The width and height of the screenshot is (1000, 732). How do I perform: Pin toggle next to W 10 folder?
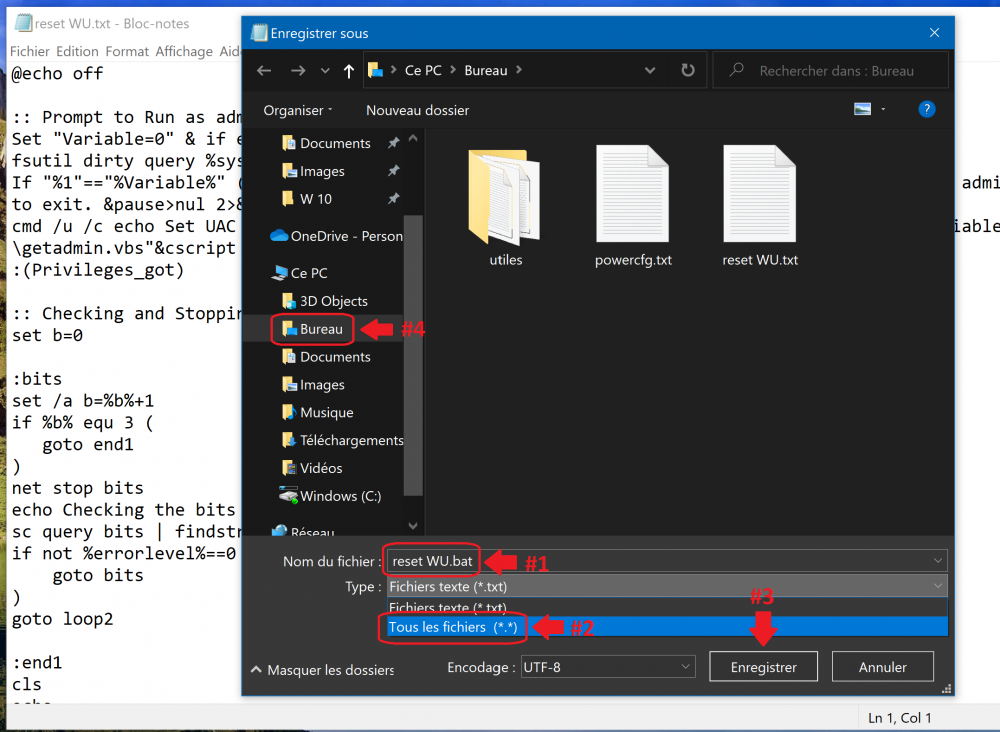pyautogui.click(x=394, y=199)
